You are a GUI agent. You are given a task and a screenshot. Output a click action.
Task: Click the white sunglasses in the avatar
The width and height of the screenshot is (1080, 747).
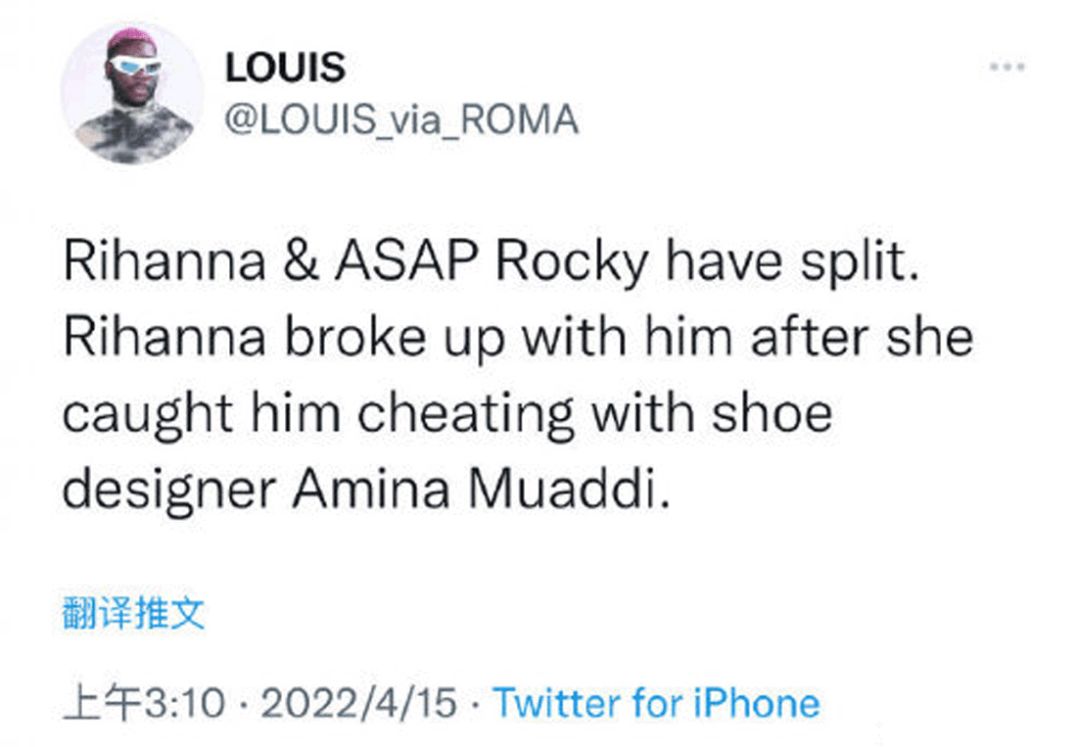tap(134, 68)
